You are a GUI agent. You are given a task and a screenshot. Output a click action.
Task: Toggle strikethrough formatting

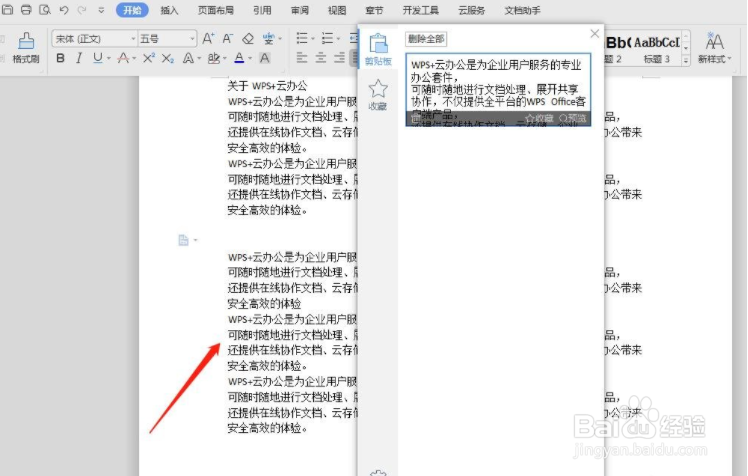click(123, 58)
